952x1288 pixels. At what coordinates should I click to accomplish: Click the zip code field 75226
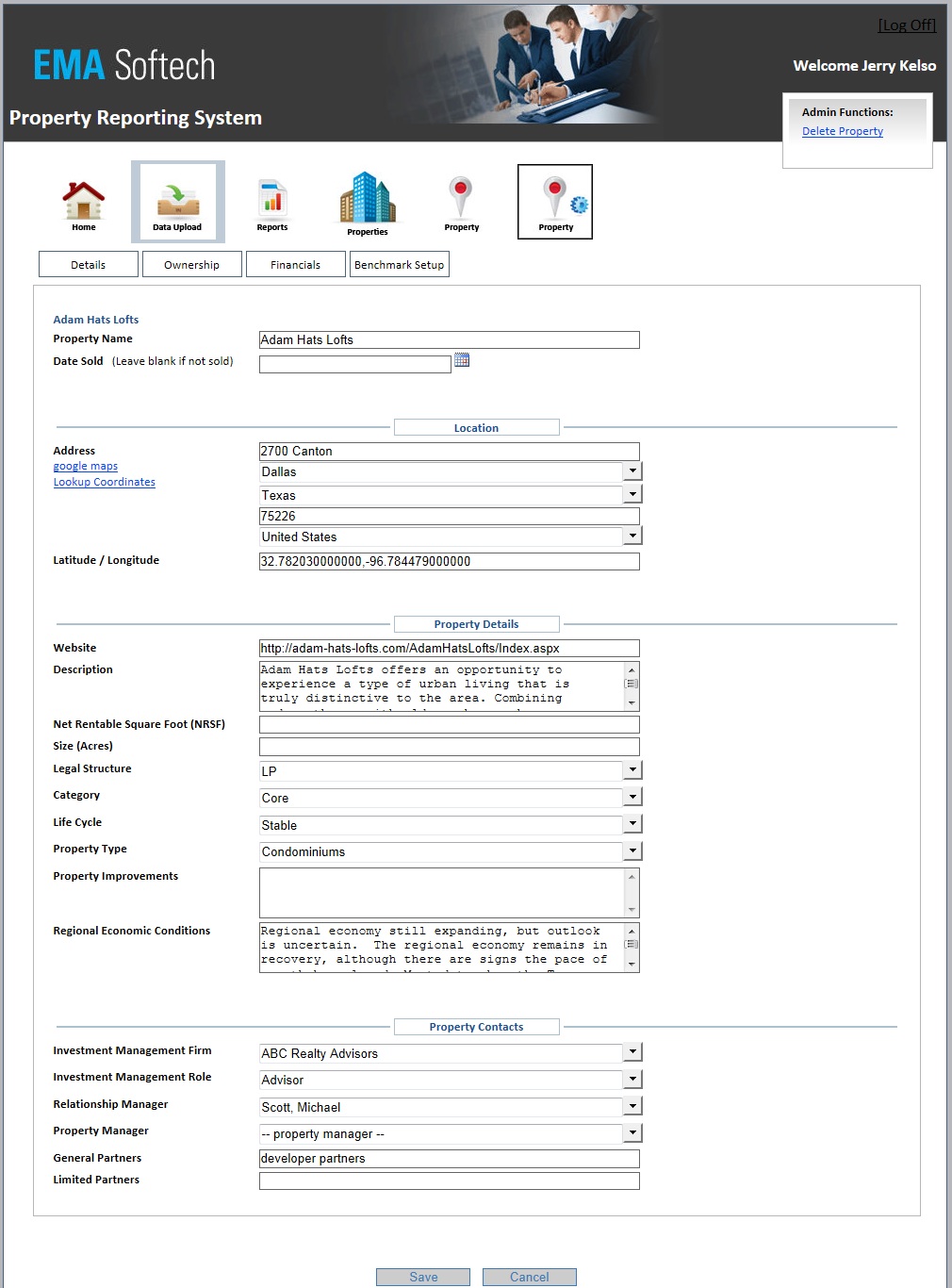pos(450,516)
